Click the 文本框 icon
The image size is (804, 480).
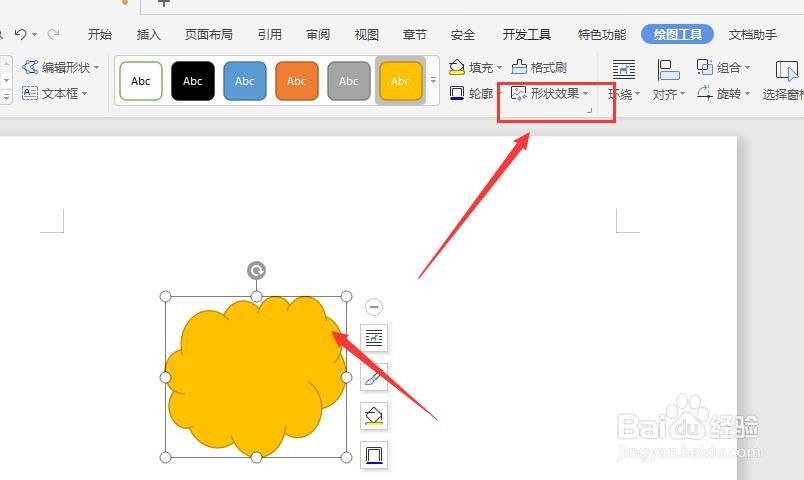pos(30,93)
